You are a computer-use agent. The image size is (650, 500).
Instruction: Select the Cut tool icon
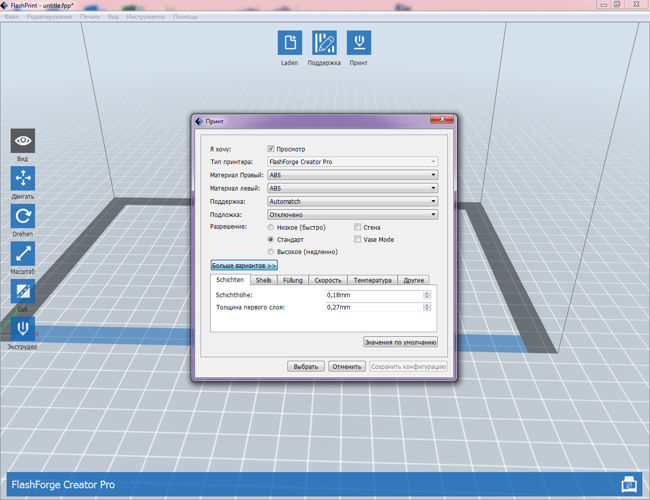pyautogui.click(x=23, y=291)
